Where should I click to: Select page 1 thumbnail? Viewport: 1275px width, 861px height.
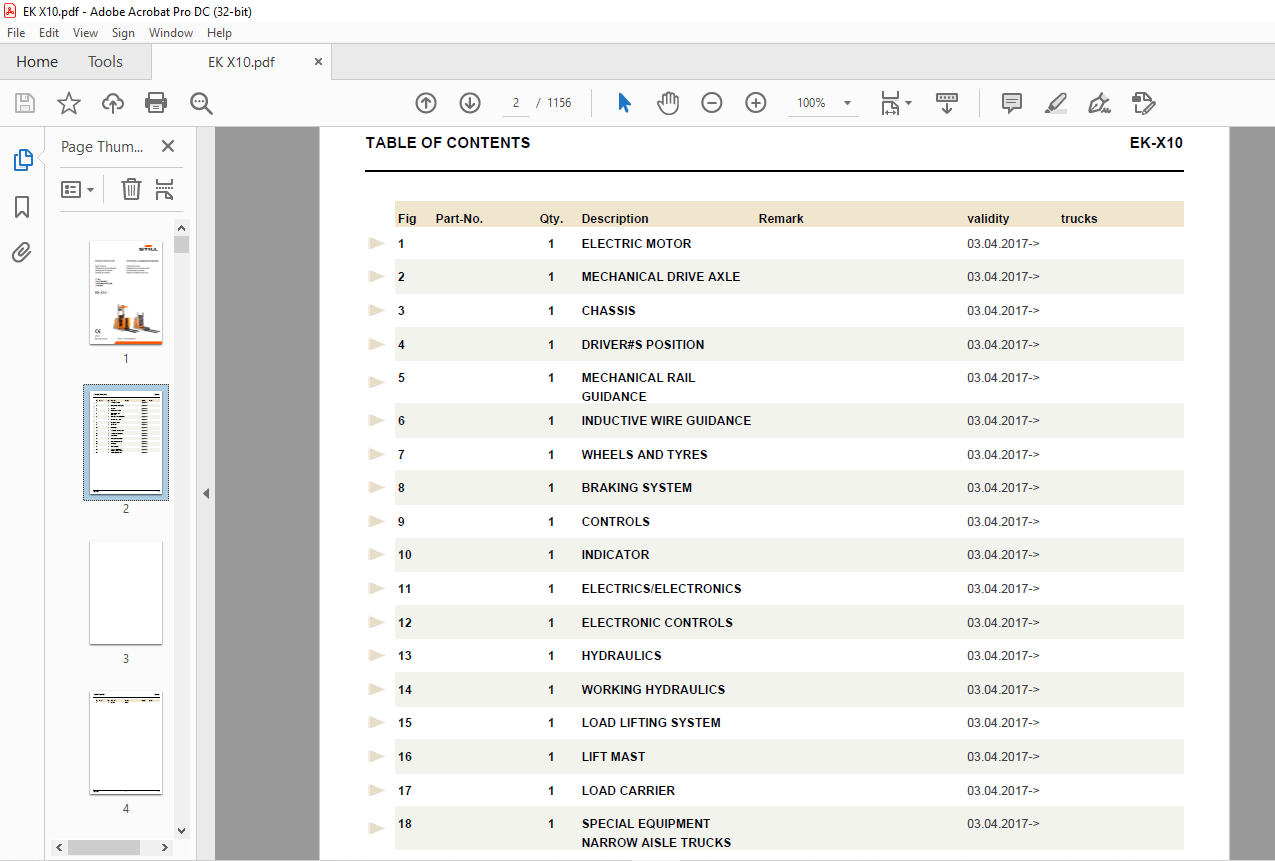(126, 293)
